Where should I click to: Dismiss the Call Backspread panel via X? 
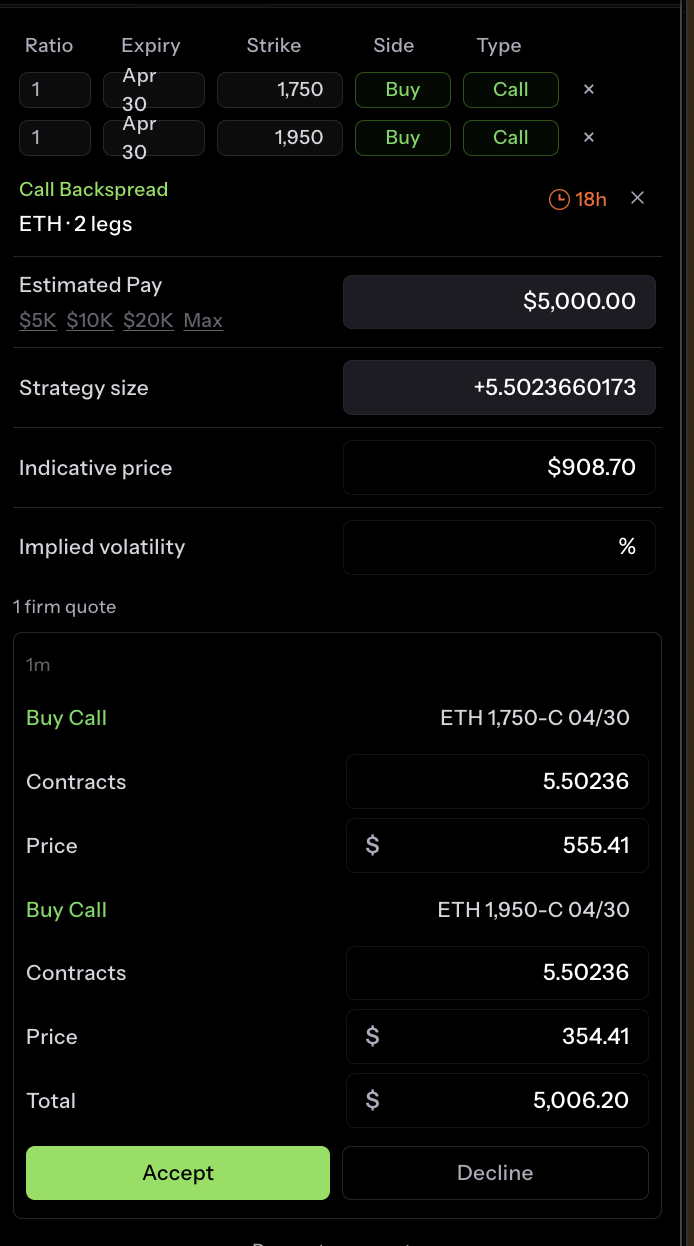click(638, 197)
